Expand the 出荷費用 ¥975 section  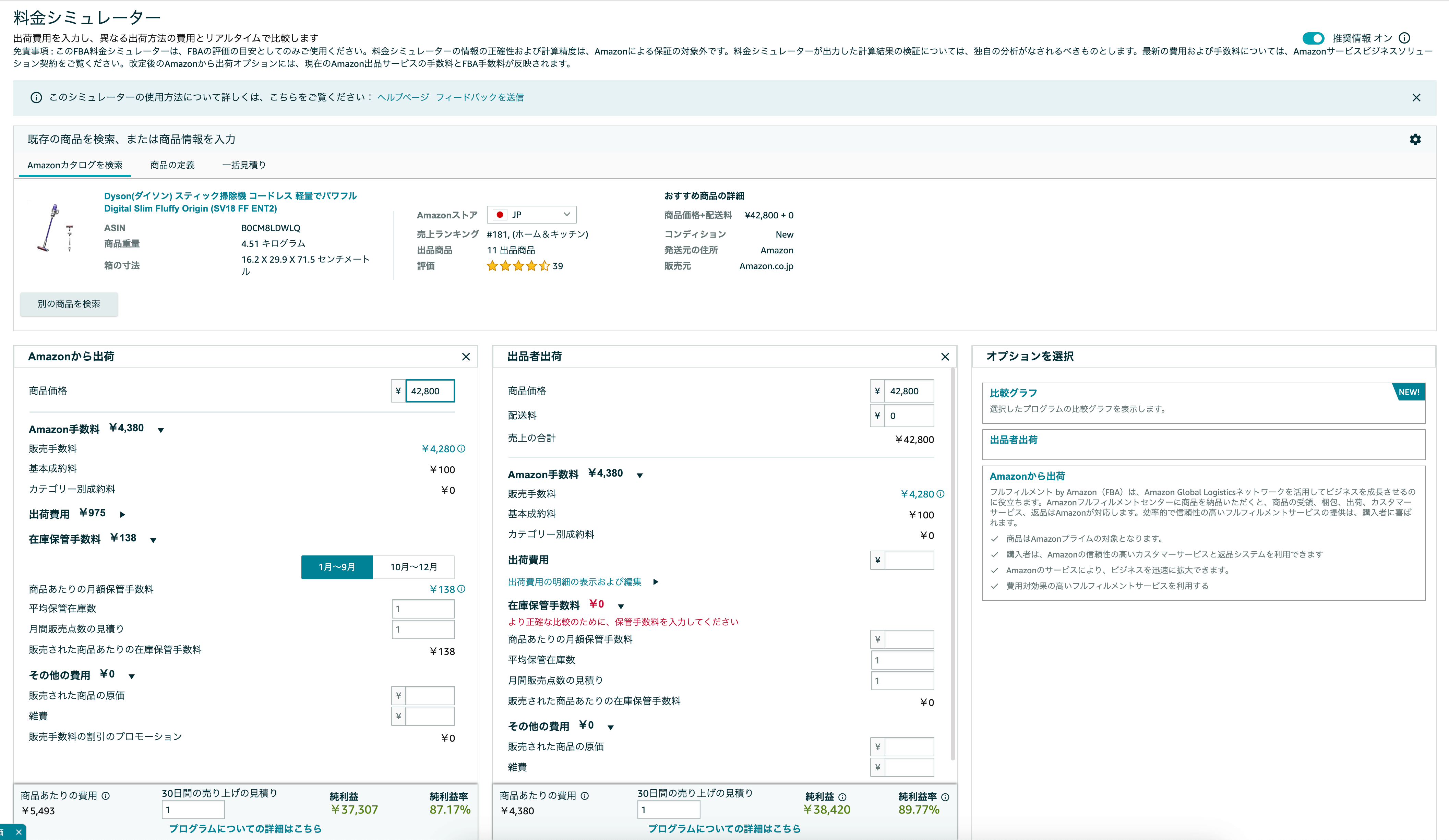122,514
